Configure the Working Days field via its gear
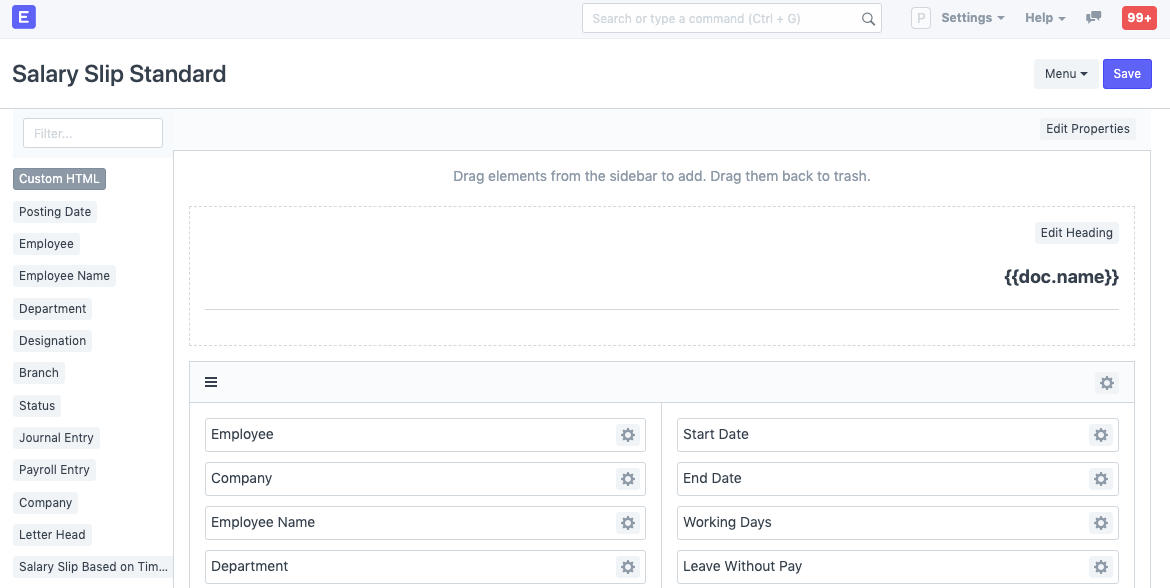The height and width of the screenshot is (588, 1170). (x=1100, y=523)
